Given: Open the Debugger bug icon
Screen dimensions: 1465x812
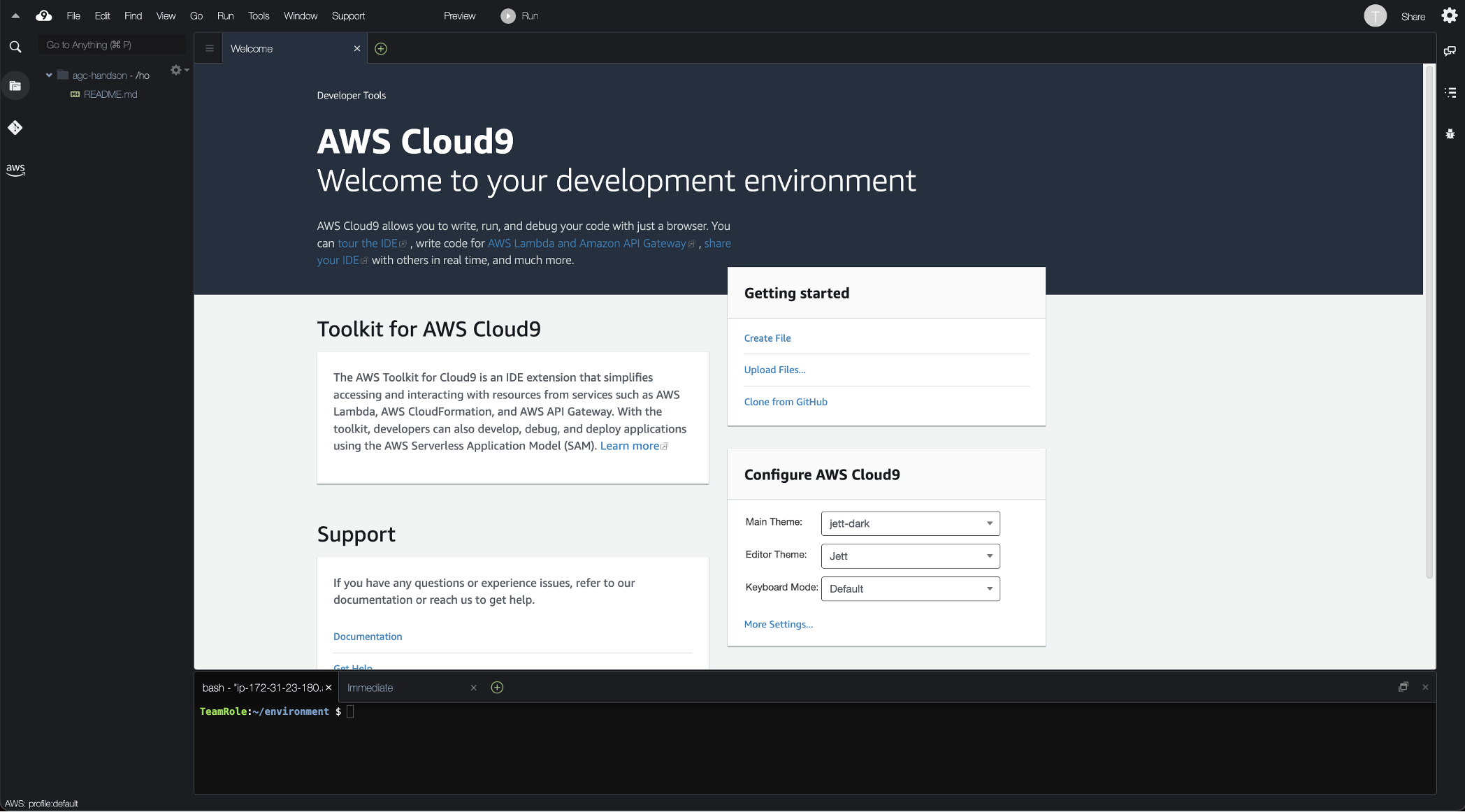Looking at the screenshot, I should pyautogui.click(x=1450, y=133).
